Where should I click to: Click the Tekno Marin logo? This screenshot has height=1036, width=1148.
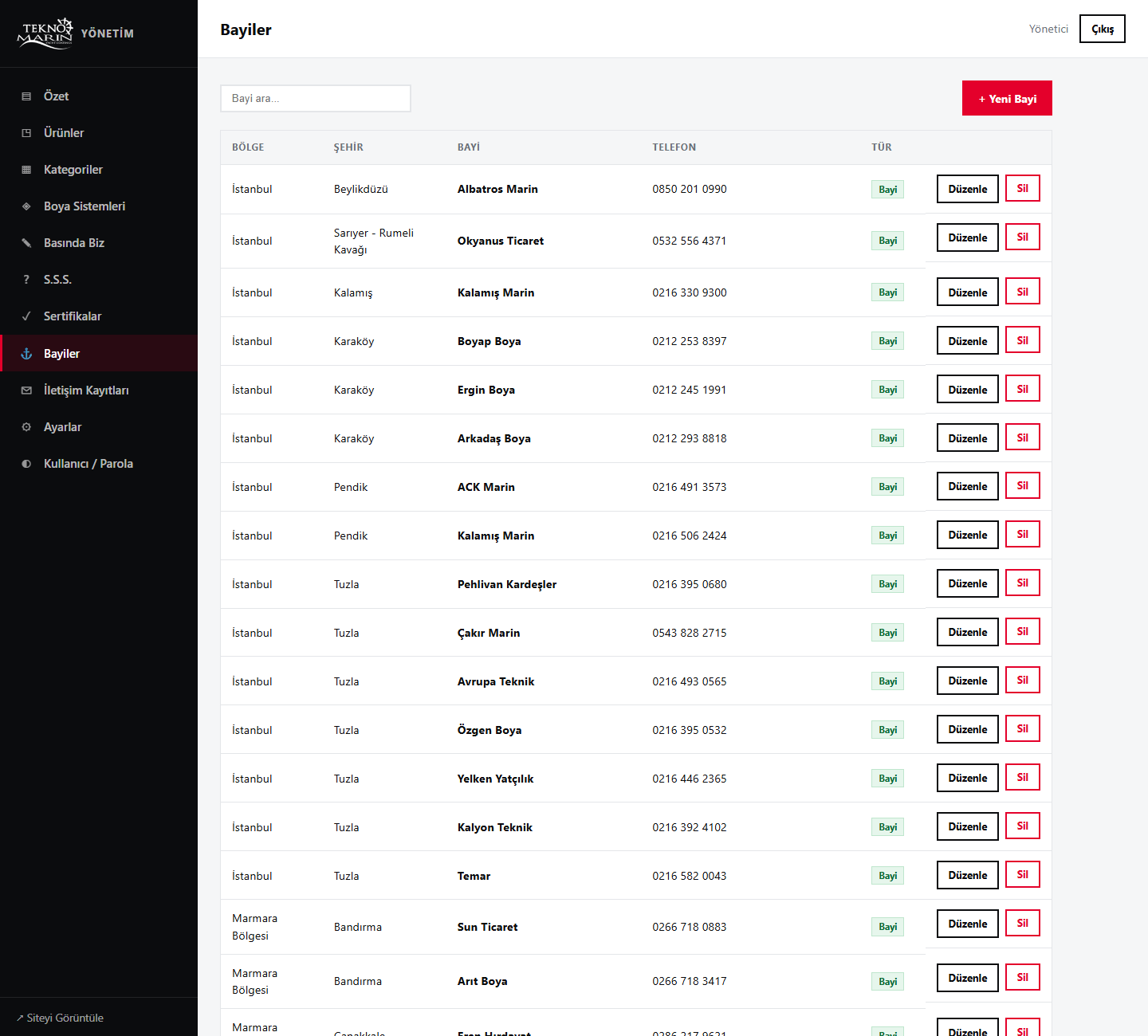coord(45,33)
